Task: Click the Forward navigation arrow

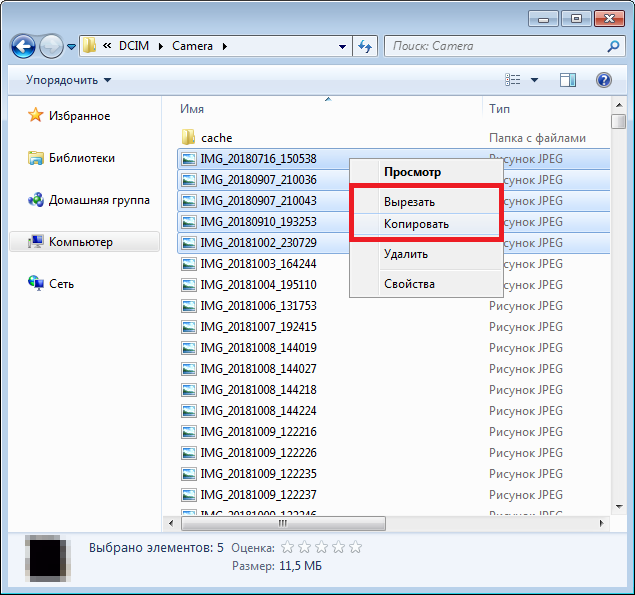Action: pyautogui.click(x=51, y=47)
